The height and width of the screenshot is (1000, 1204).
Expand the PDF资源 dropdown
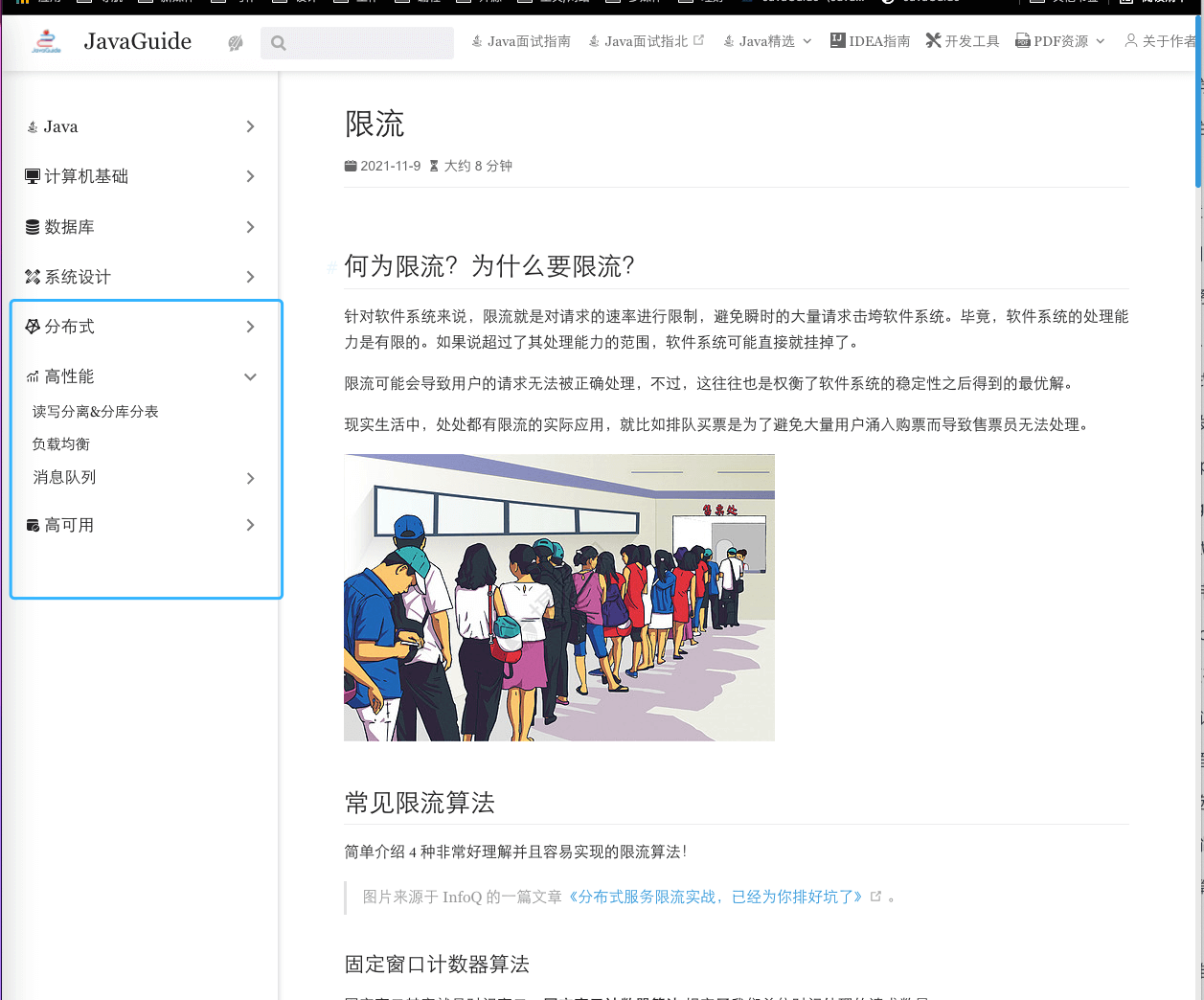(1060, 41)
